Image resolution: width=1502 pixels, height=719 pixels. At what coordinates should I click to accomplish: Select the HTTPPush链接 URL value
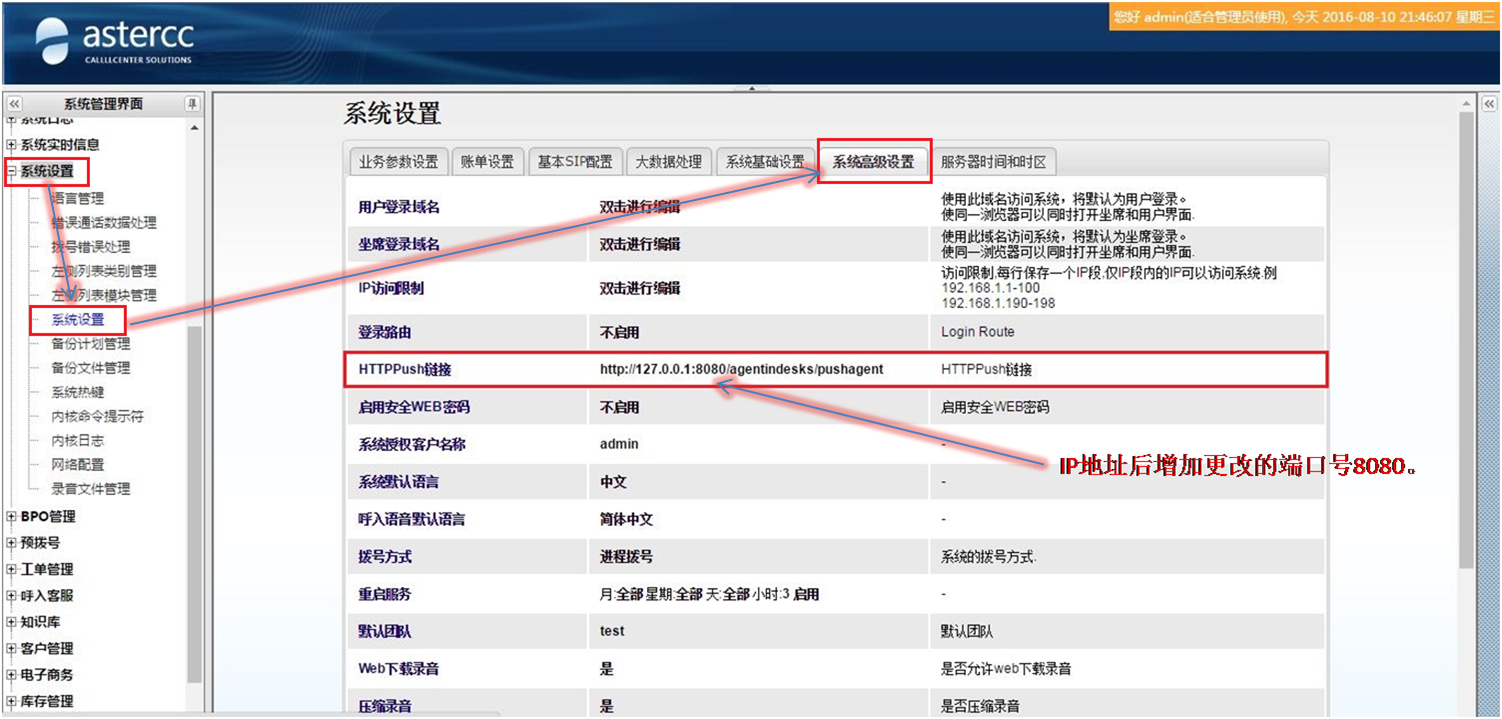[741, 369]
